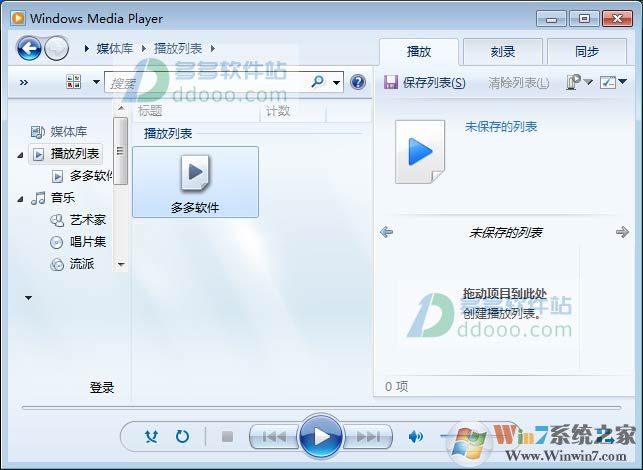Toggle shuffle mode
This screenshot has height=470, width=643.
[151, 436]
